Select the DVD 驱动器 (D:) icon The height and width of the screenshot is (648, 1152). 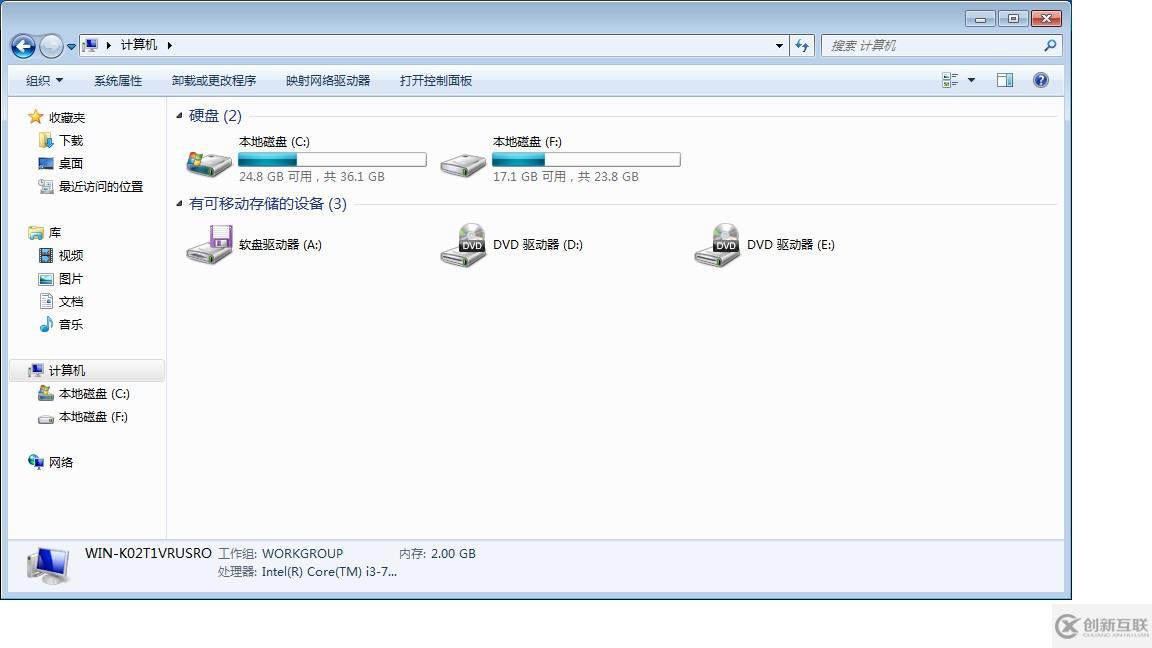[463, 245]
